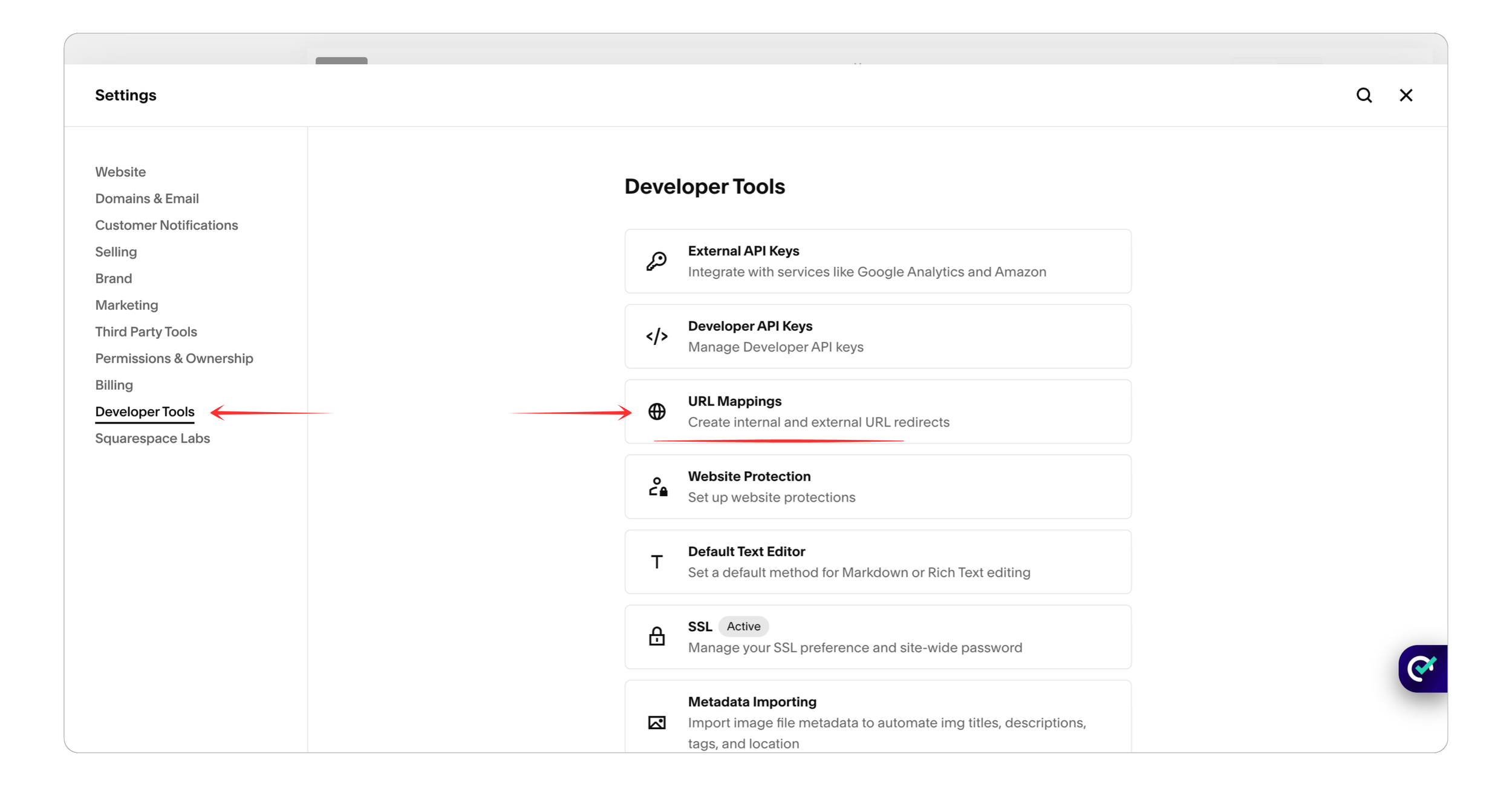Click the T icon for Default Text Editor
1512x786 pixels.
click(x=656, y=562)
